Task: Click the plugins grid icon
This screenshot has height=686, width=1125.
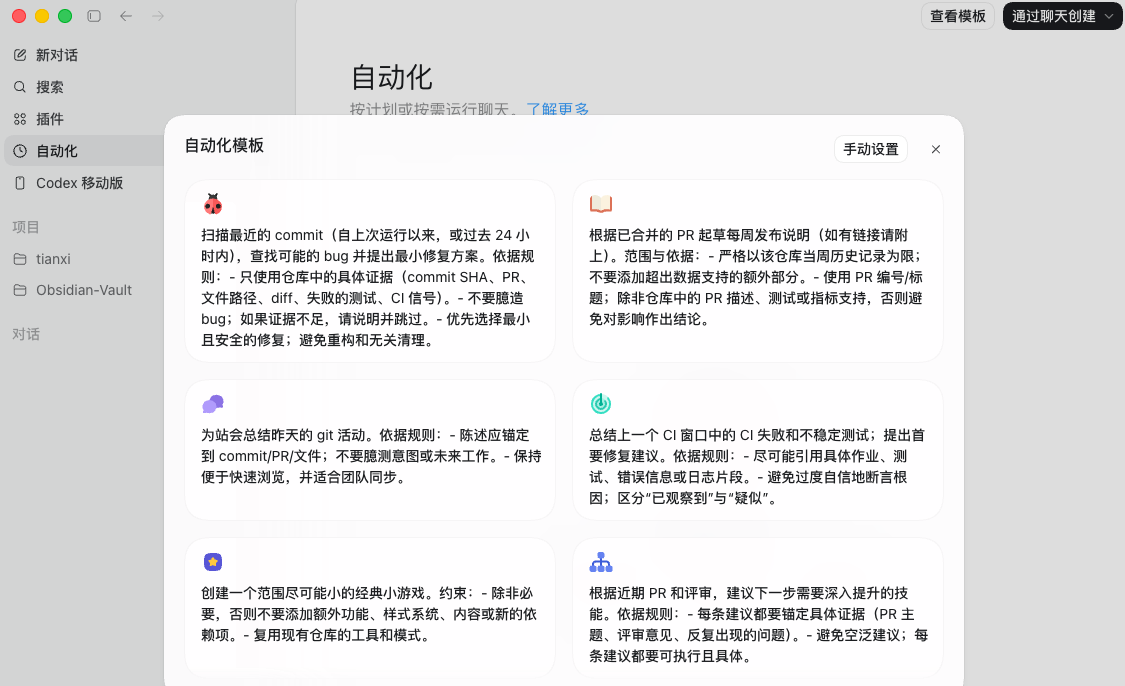Action: (x=20, y=119)
